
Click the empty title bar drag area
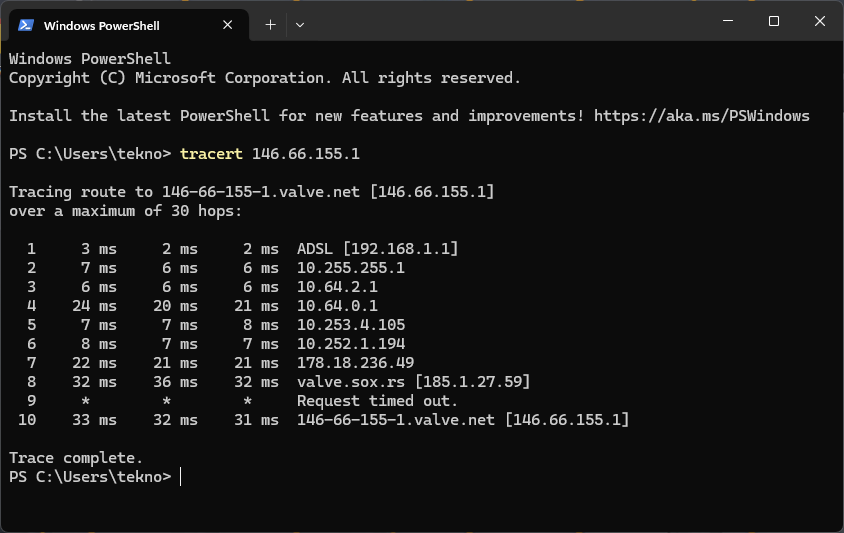[x=506, y=22]
